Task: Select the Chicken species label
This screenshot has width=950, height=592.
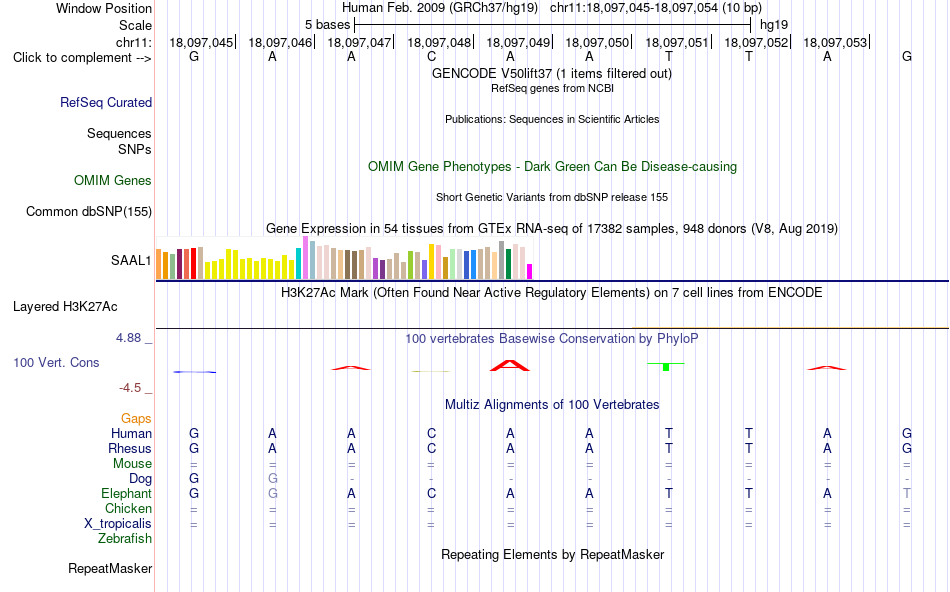Action: 128,508
